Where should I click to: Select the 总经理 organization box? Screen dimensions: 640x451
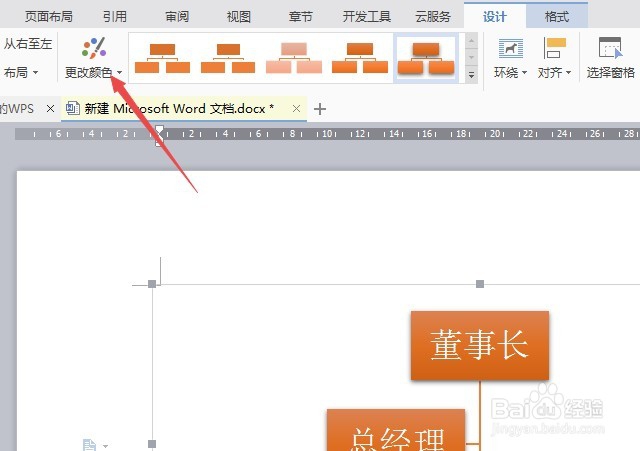(396, 430)
